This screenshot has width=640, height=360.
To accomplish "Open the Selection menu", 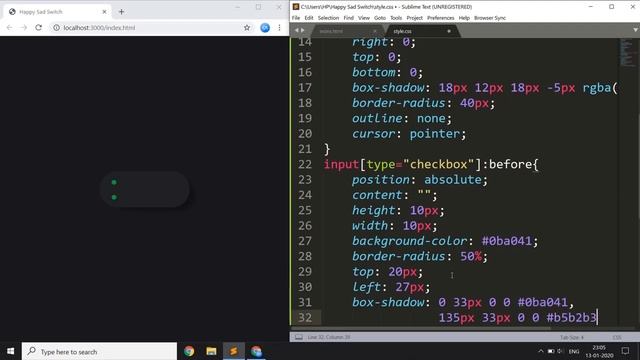I will pos(328,18).
